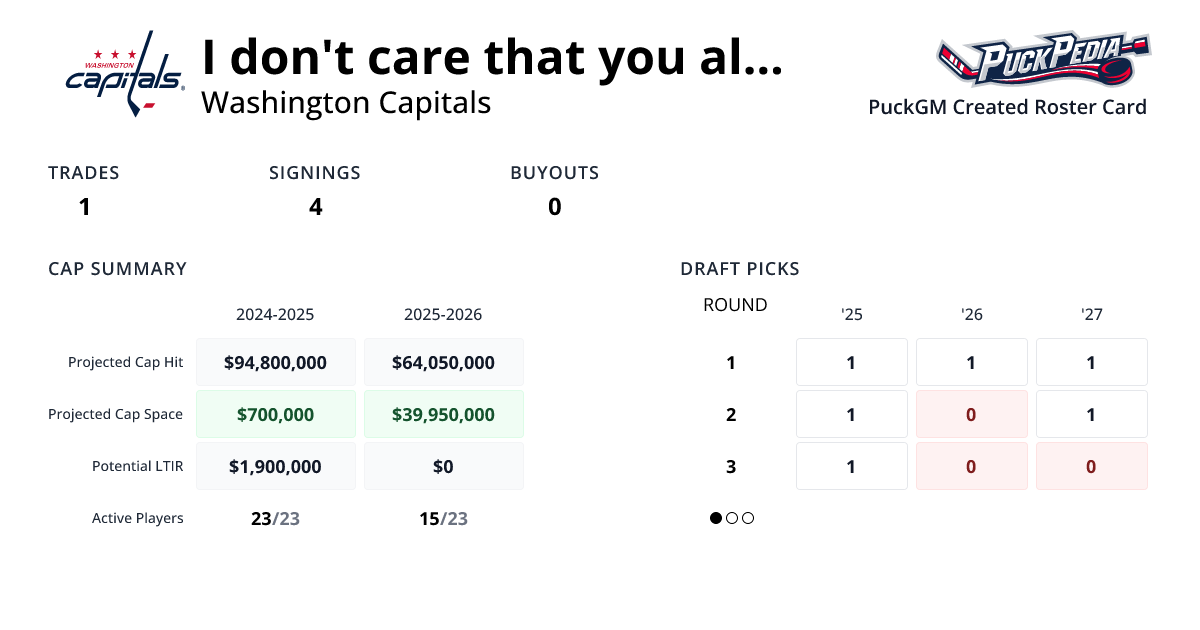Click the round 2 '26 draft pick box
This screenshot has height=630, width=1200.
(x=972, y=414)
